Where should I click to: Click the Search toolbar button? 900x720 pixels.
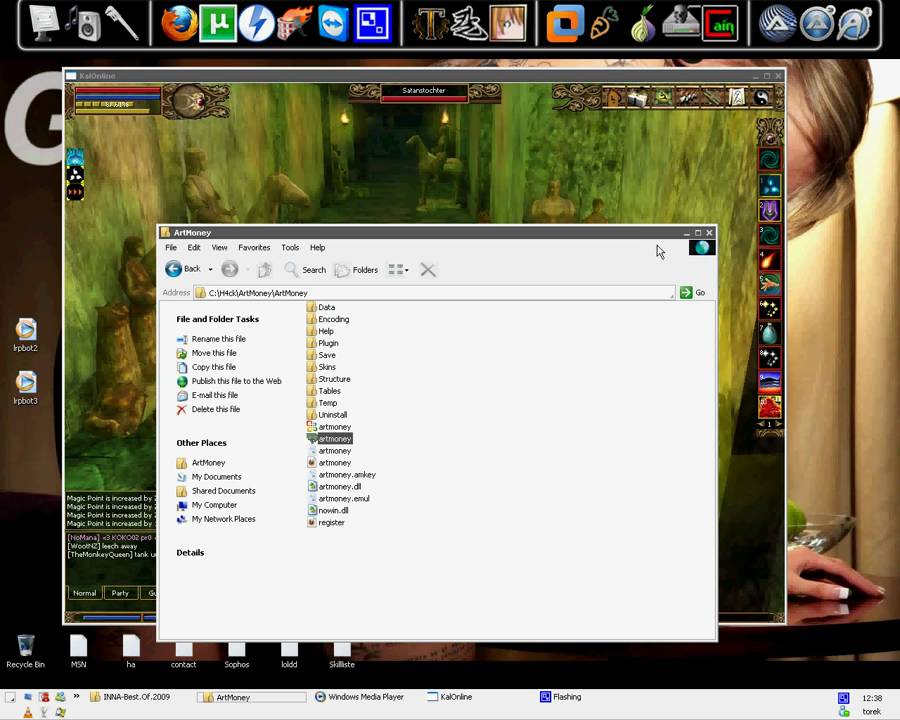click(x=305, y=269)
